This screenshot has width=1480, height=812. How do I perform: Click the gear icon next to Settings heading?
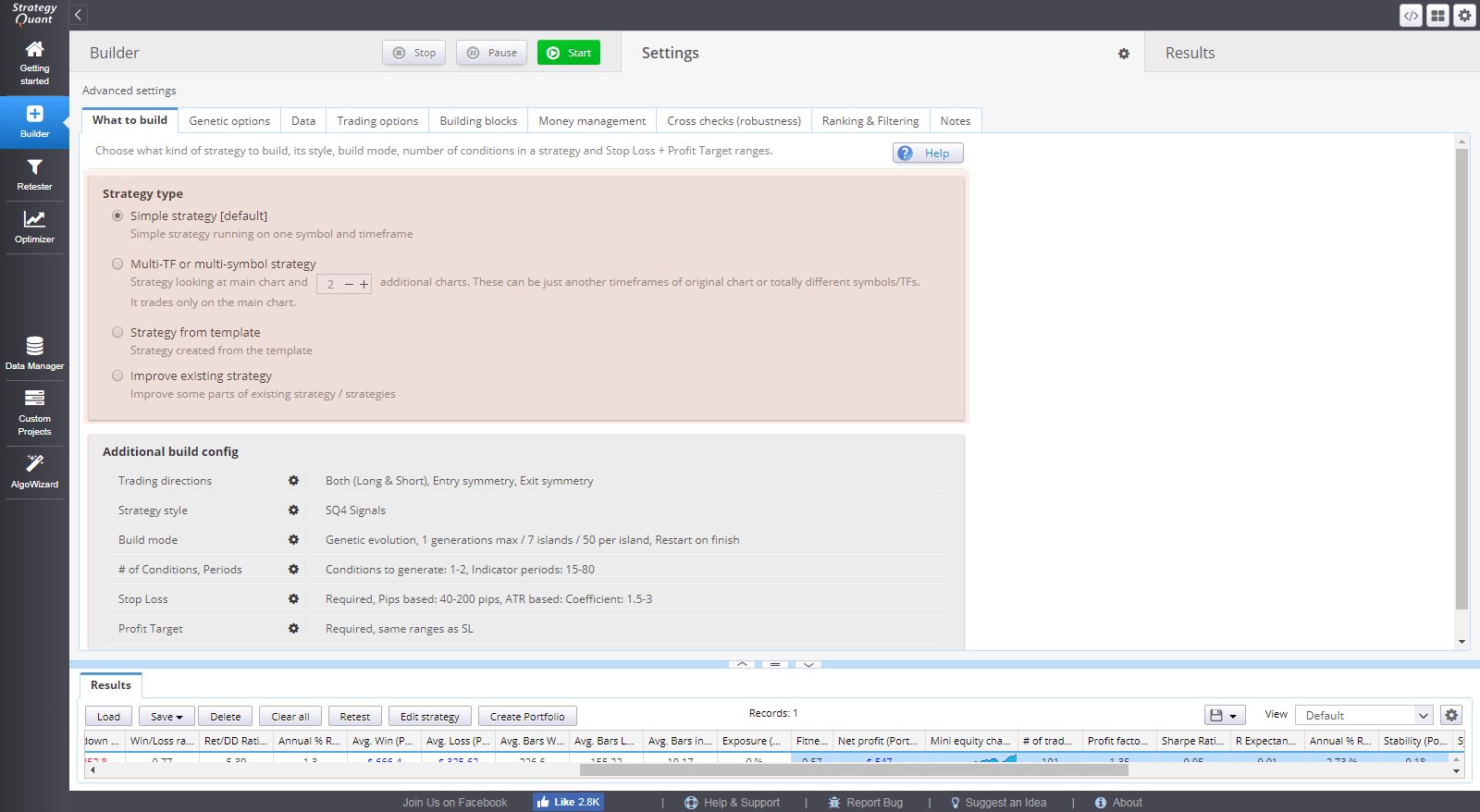[1124, 54]
